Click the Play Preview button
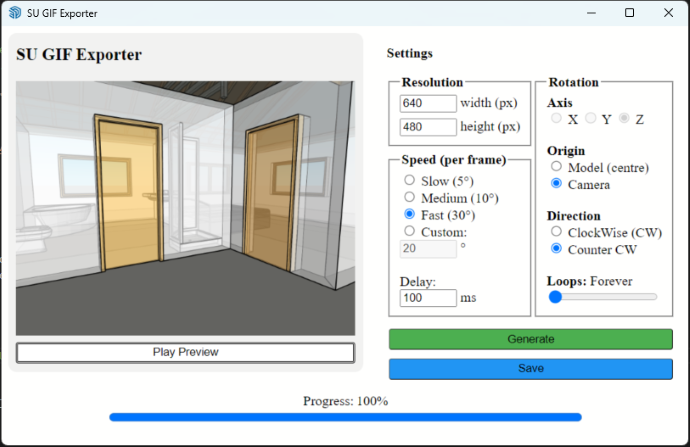The image size is (690, 447). point(185,352)
